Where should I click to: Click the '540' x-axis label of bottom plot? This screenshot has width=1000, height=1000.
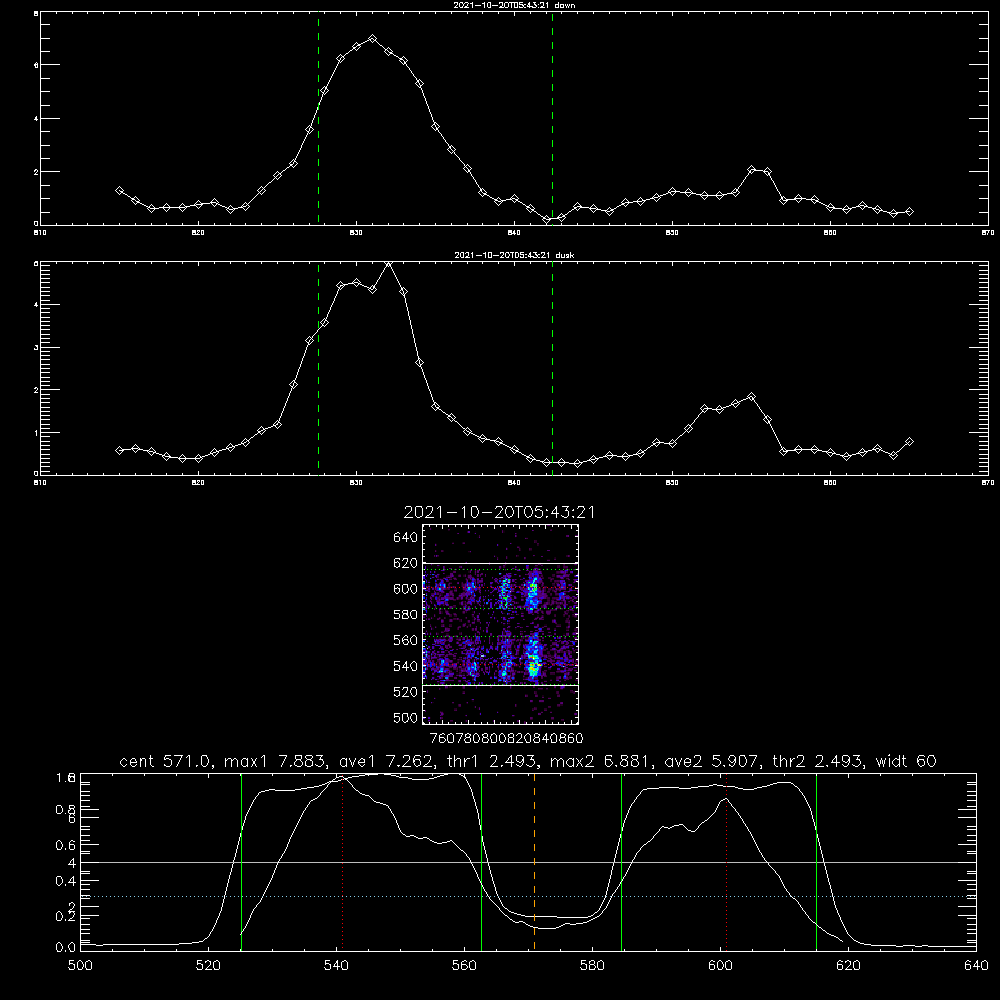click(x=336, y=966)
